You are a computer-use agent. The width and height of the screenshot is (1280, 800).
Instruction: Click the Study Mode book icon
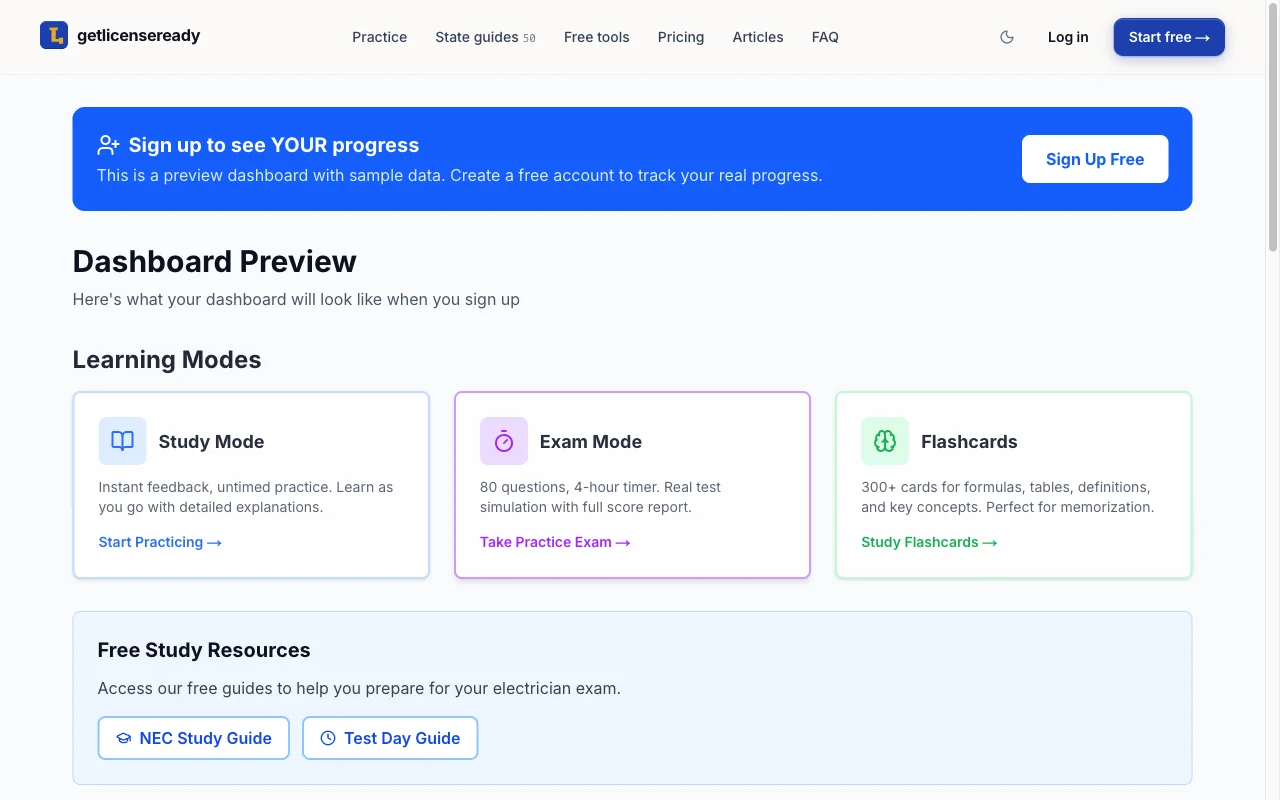[122, 441]
